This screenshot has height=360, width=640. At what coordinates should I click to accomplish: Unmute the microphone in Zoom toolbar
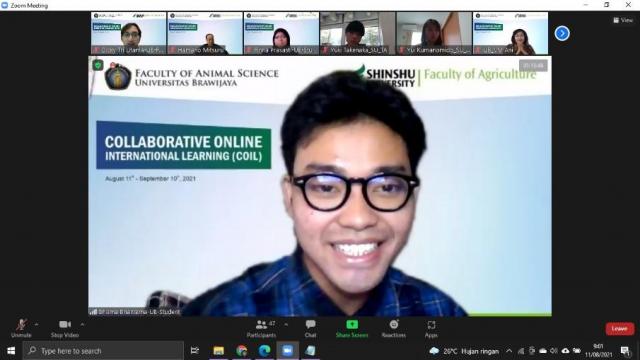click(x=21, y=328)
